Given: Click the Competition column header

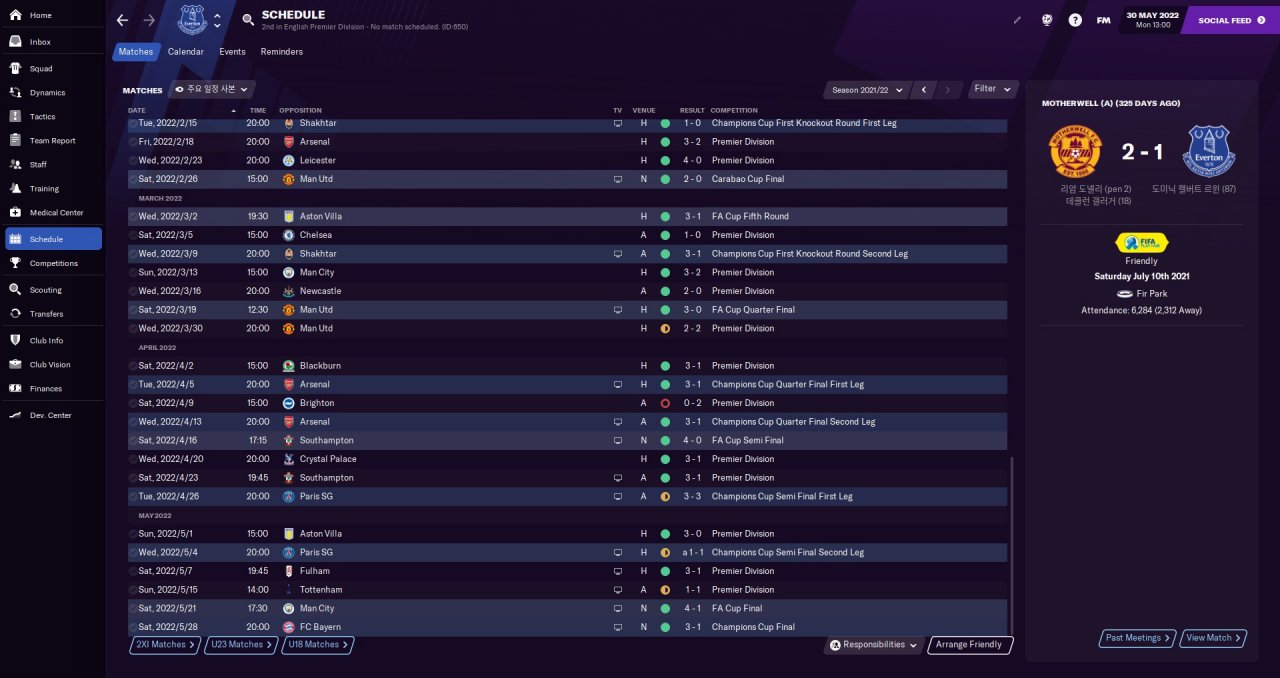Looking at the screenshot, I should click(735, 110).
